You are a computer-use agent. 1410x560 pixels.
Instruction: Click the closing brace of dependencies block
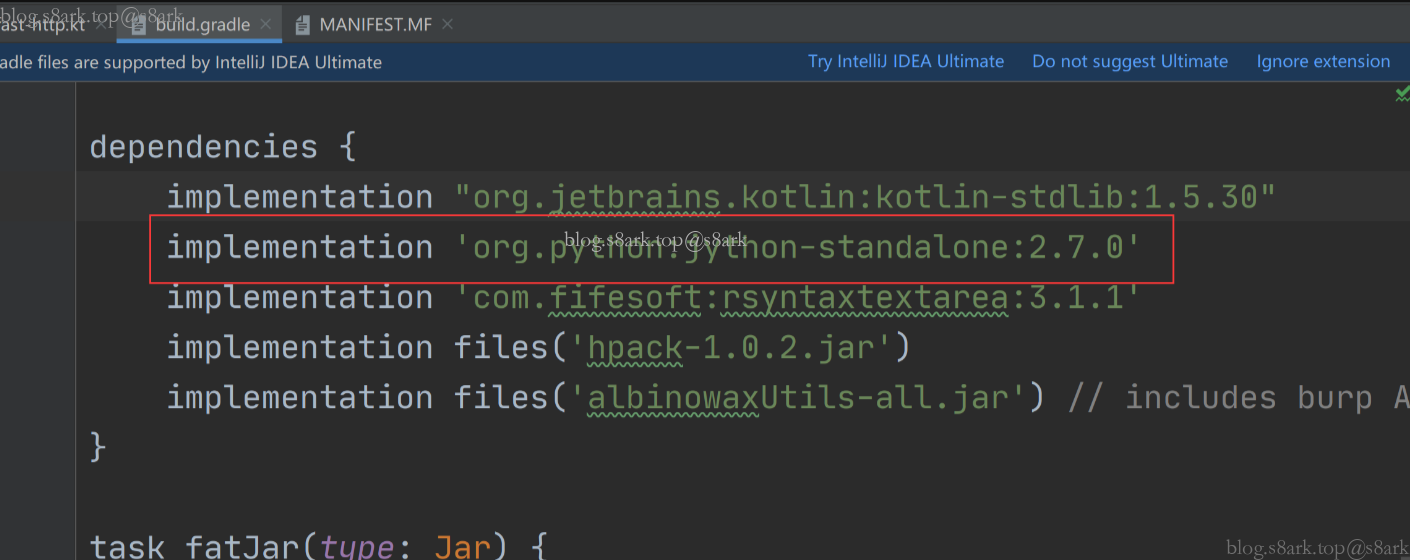tap(97, 447)
